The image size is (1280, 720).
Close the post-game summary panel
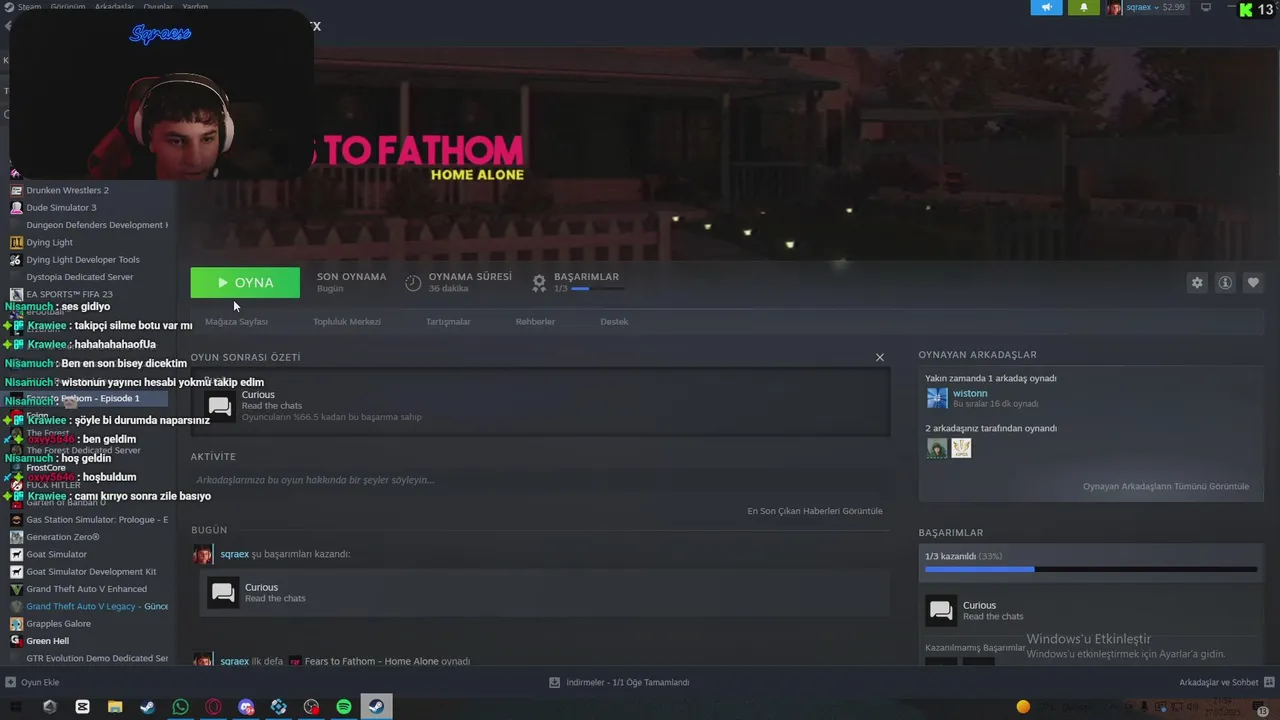[x=880, y=357]
